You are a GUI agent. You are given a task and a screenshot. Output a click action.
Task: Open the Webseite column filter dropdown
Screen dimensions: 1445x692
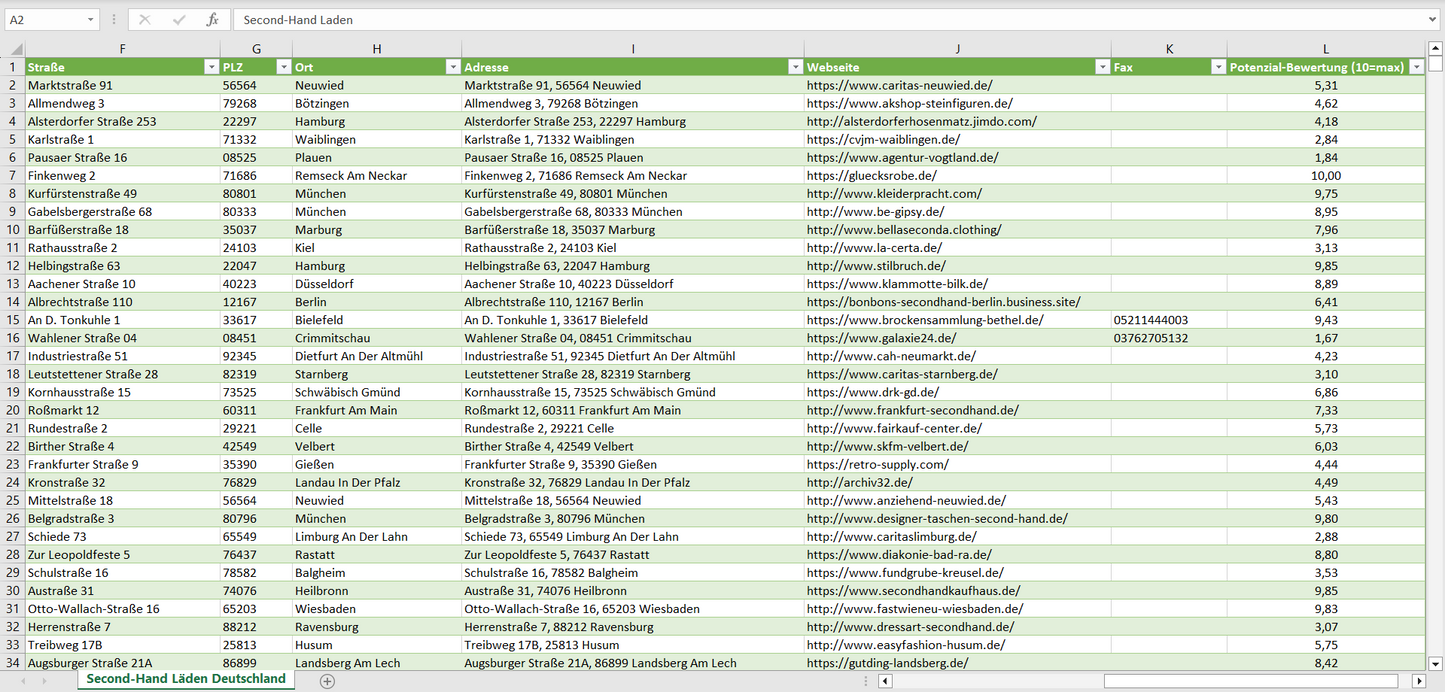coord(1101,67)
